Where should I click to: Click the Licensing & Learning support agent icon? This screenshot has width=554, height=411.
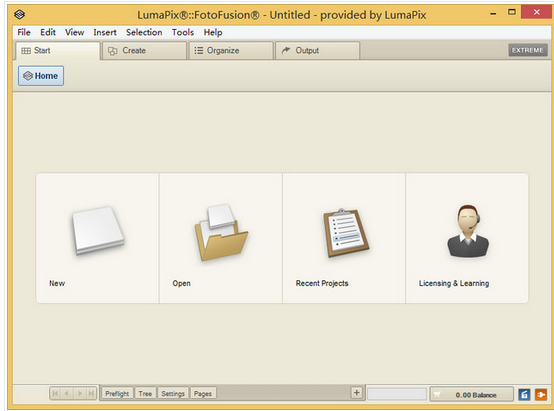(x=468, y=231)
